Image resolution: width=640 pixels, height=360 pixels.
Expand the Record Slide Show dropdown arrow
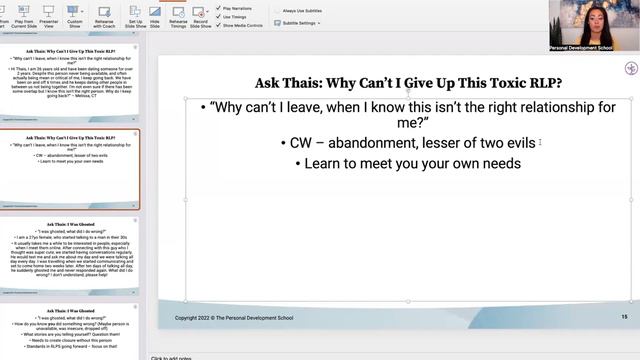207,11
